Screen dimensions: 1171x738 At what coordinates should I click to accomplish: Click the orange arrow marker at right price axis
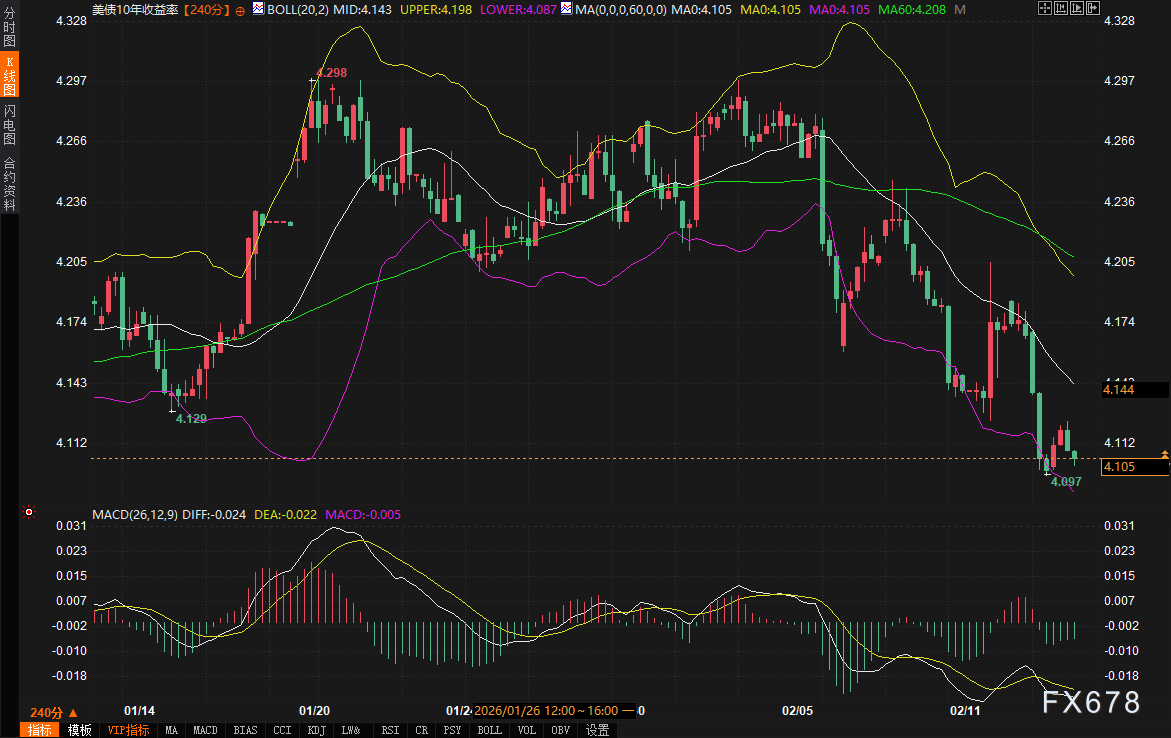tap(1165, 455)
